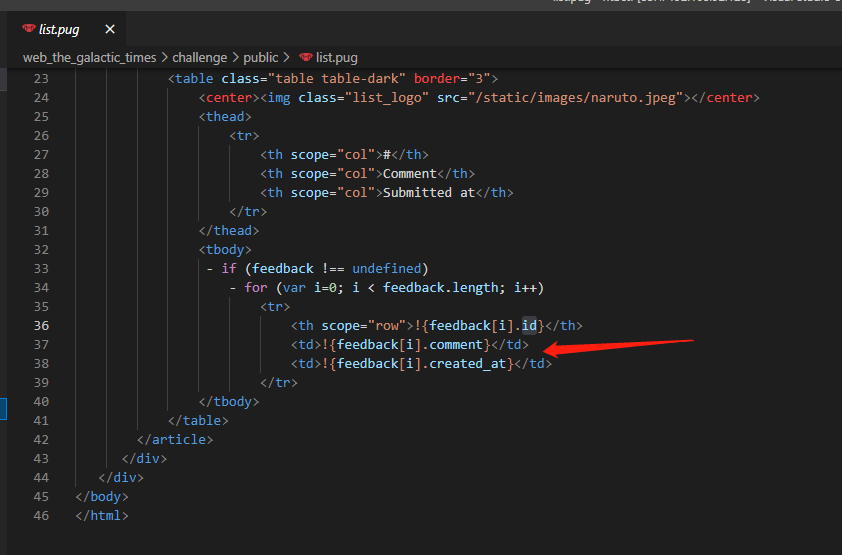Click the closing div tag on line 43

click(x=144, y=458)
